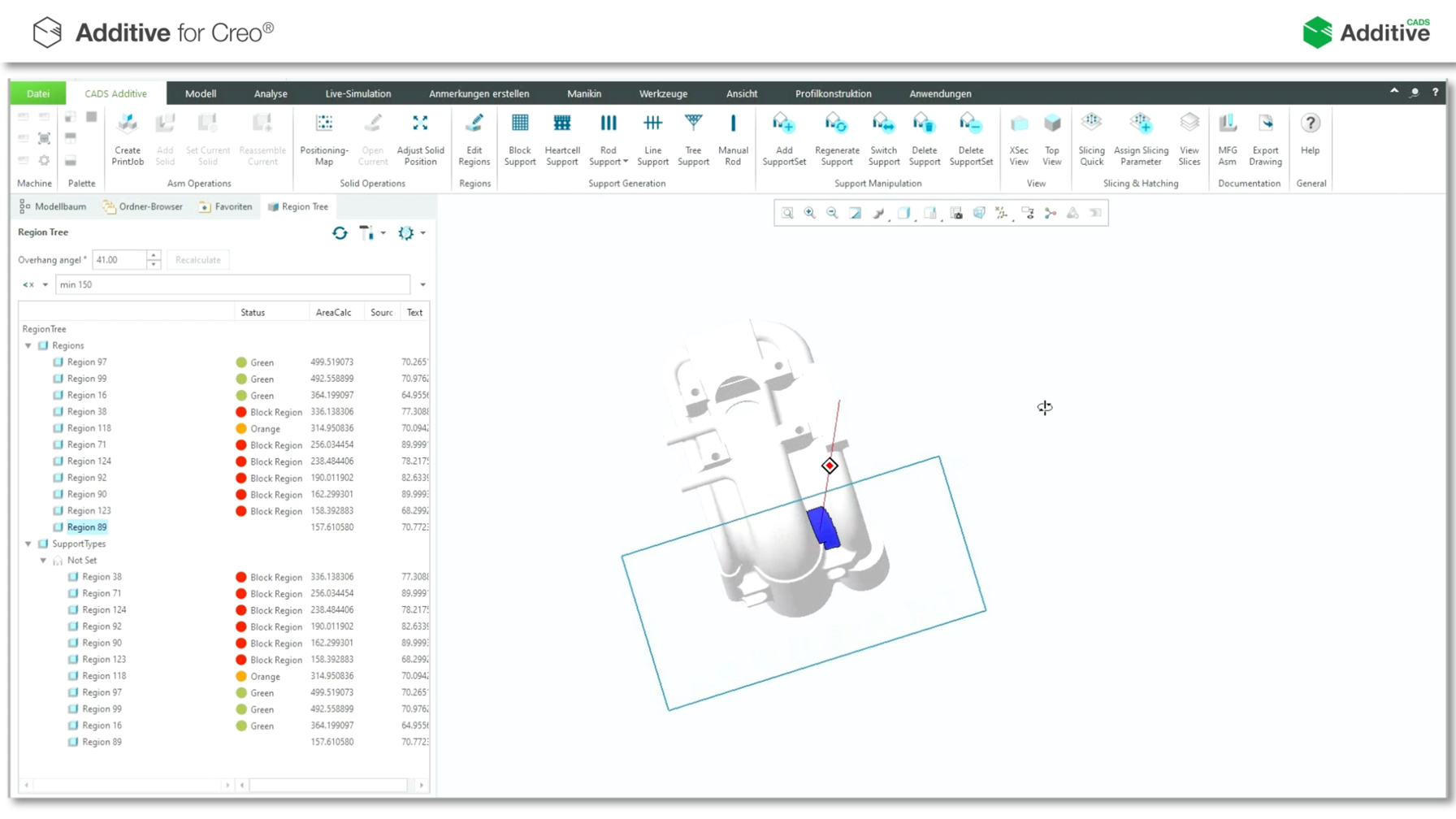
Task: Click zoom out magnifier in graphics toolbar
Action: pyautogui.click(x=832, y=213)
